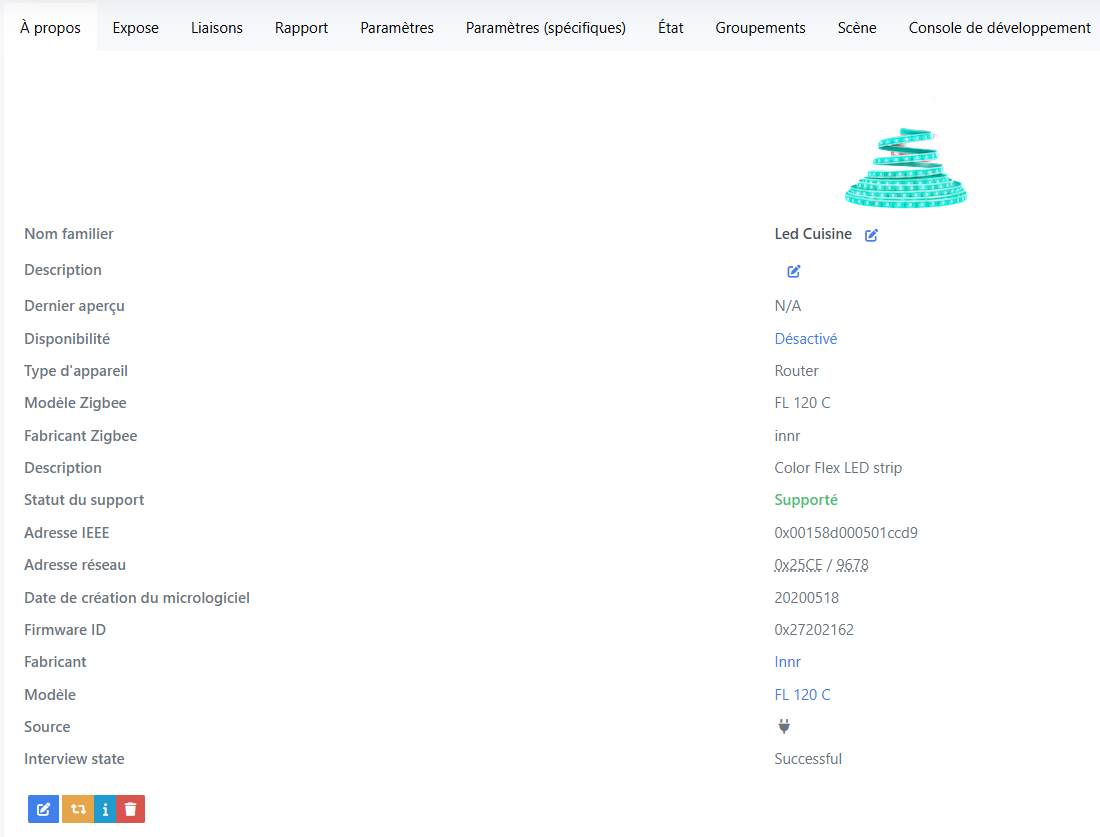1100x837 pixels.
Task: Click the Successful interview state value
Action: (x=807, y=758)
